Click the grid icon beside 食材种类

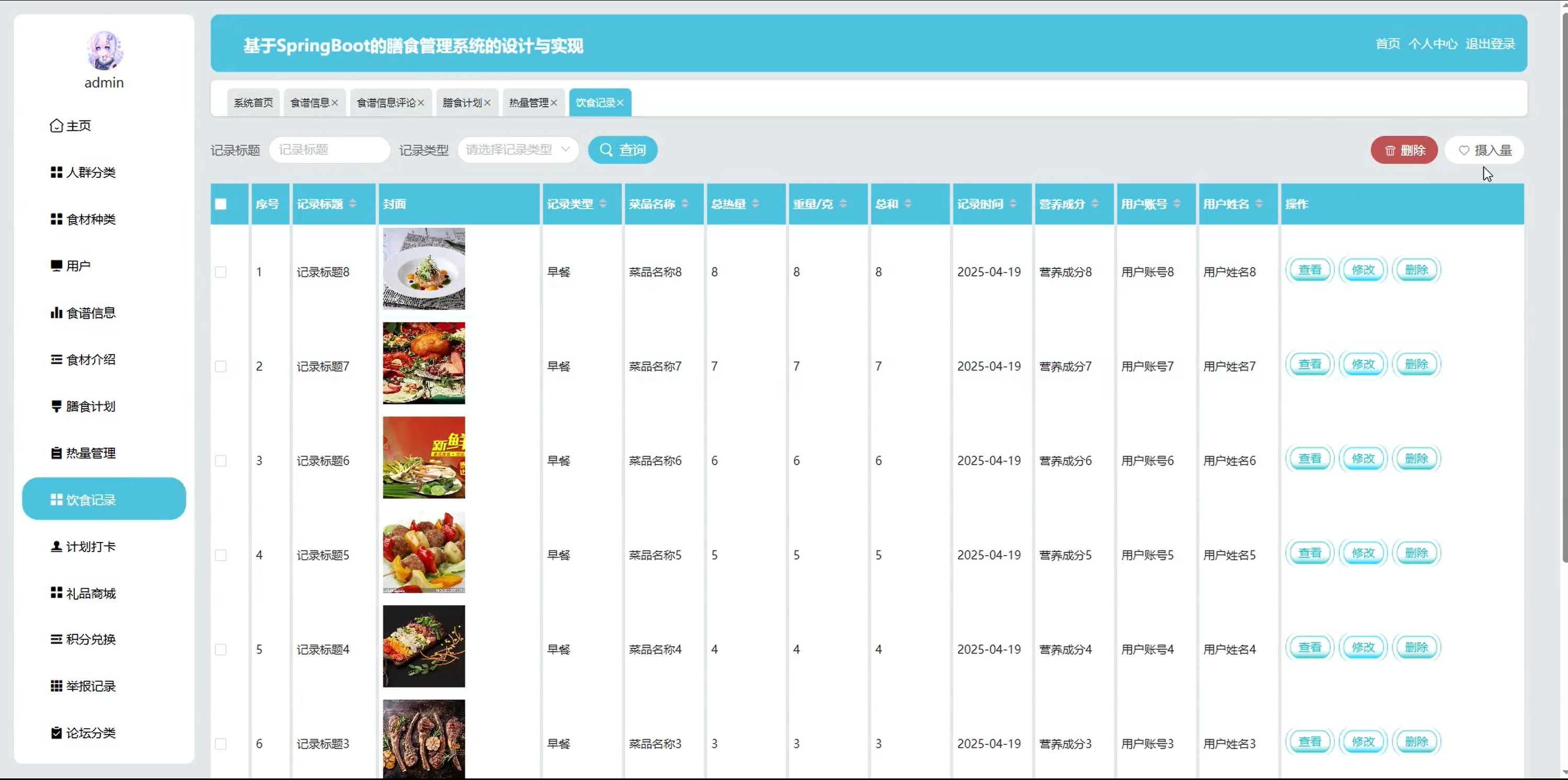(x=56, y=219)
